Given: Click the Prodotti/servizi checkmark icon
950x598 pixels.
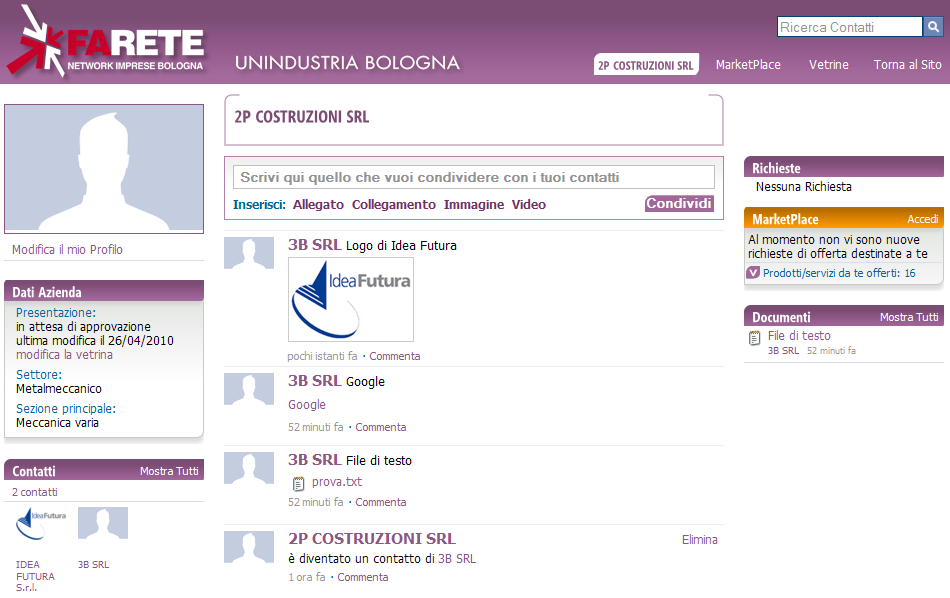Looking at the screenshot, I should click(753, 273).
